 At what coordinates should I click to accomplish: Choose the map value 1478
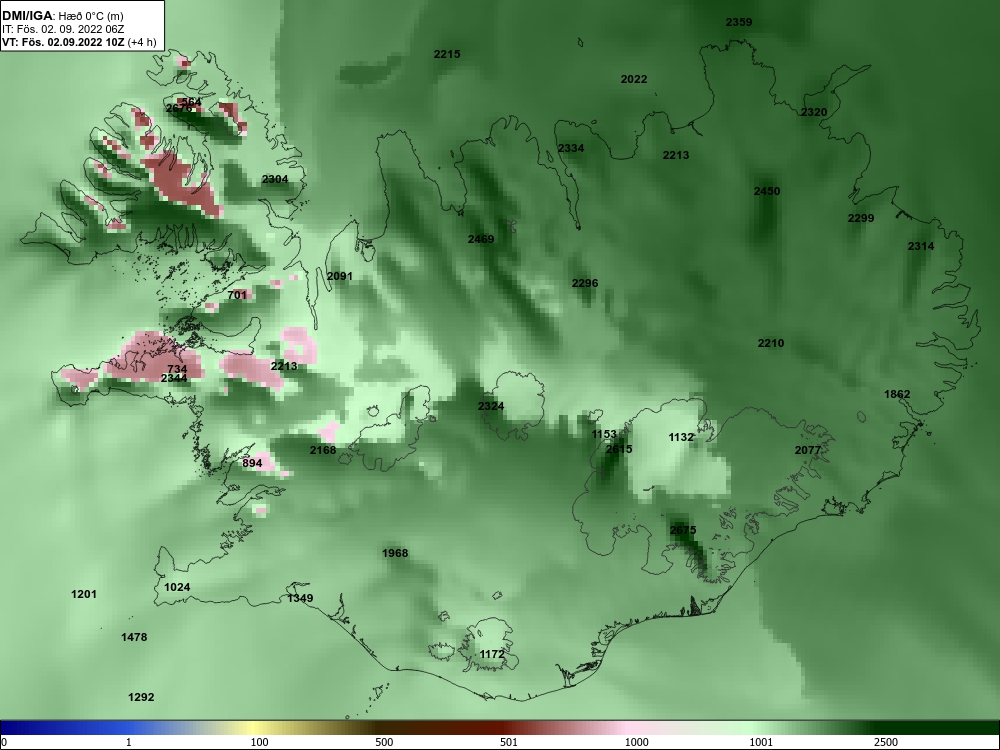[x=134, y=637]
